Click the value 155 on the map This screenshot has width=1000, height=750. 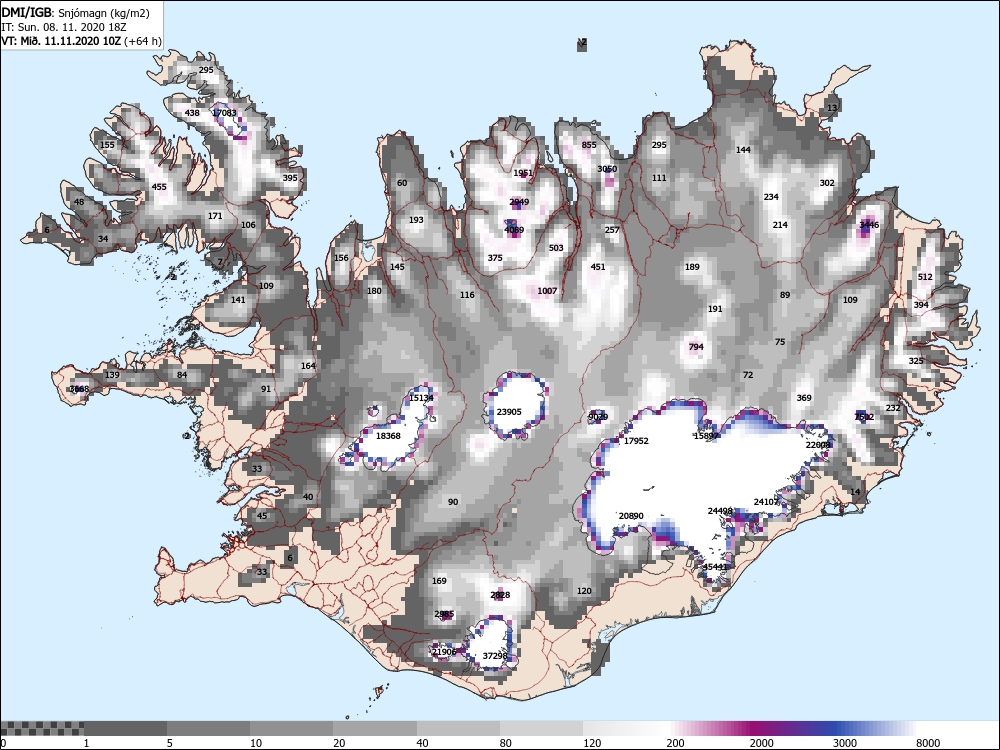point(107,145)
